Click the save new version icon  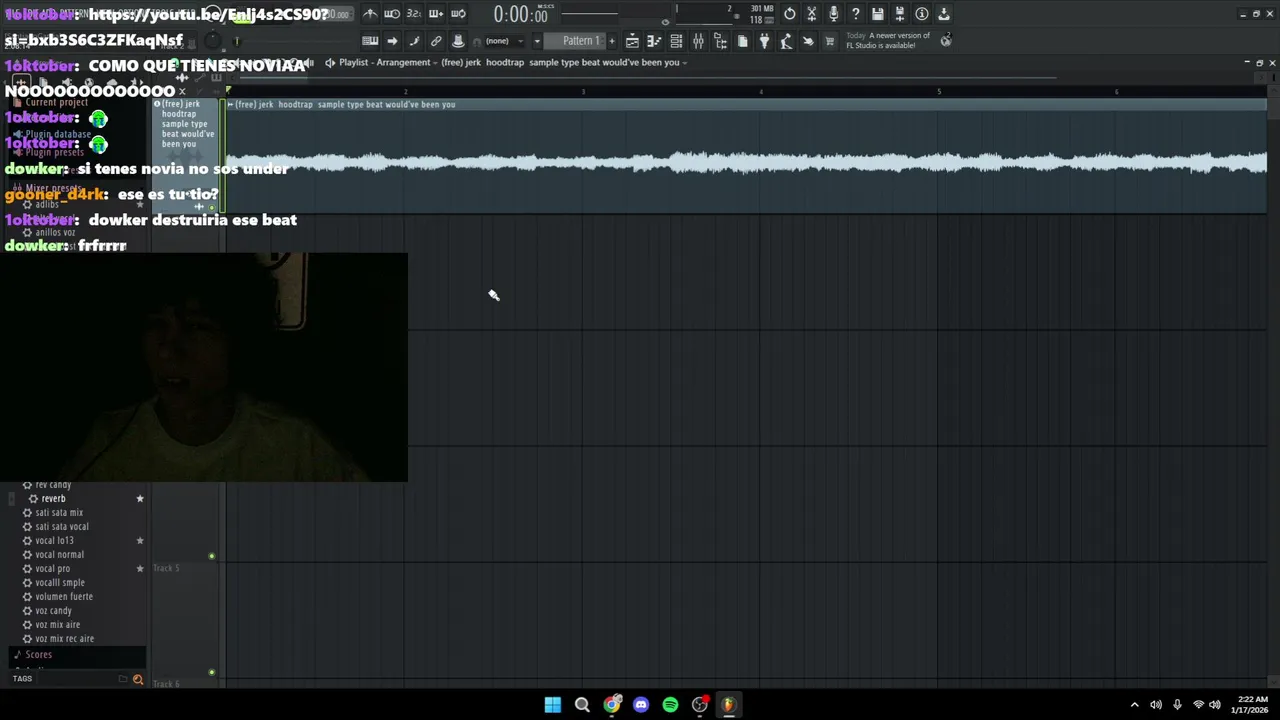click(900, 14)
